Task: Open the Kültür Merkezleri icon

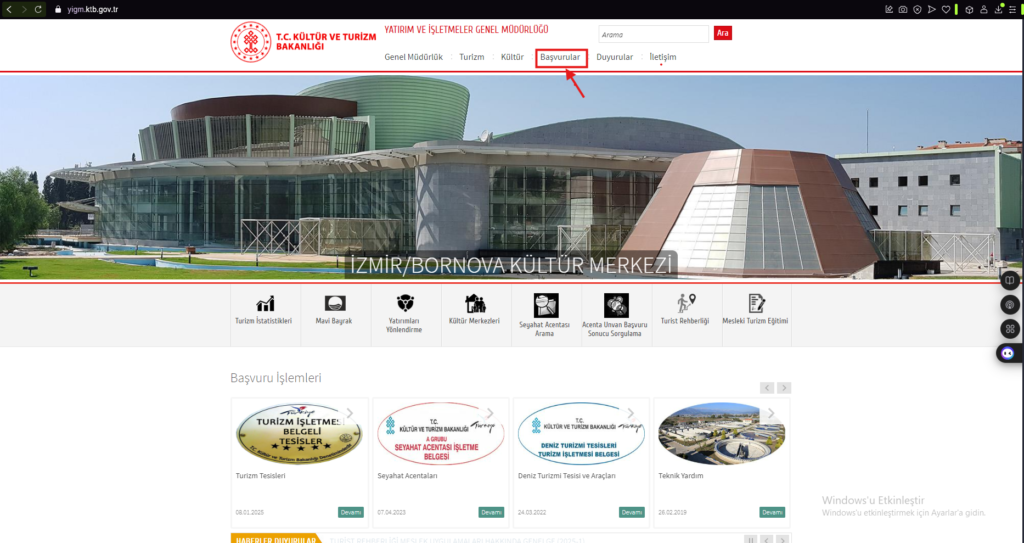Action: pyautogui.click(x=475, y=303)
